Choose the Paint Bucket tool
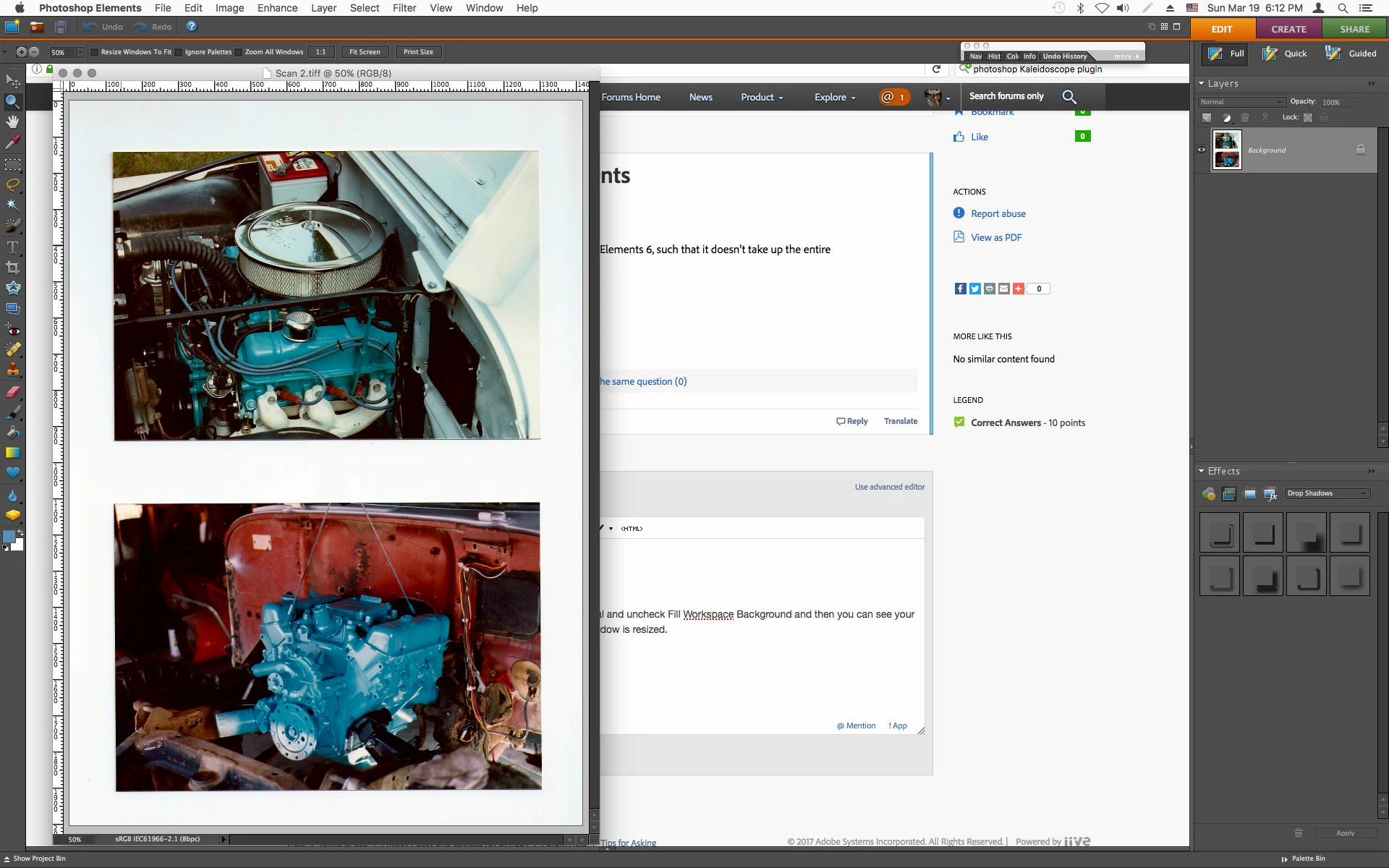1389x868 pixels. (12, 433)
